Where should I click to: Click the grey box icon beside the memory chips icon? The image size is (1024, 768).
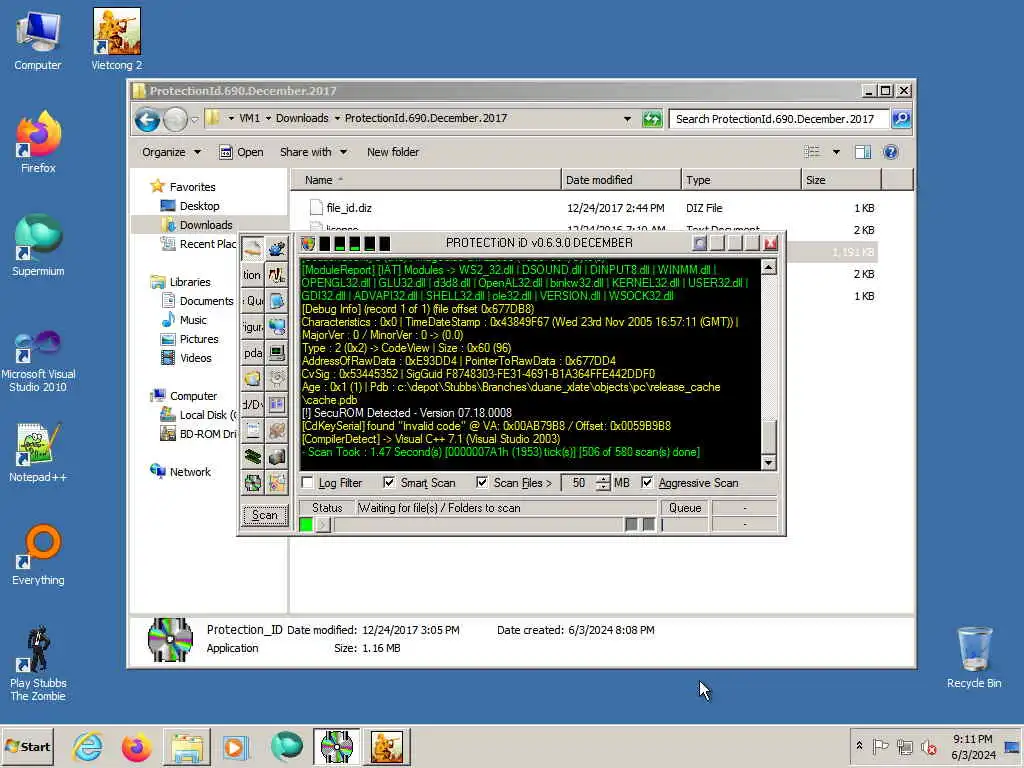click(x=277, y=456)
